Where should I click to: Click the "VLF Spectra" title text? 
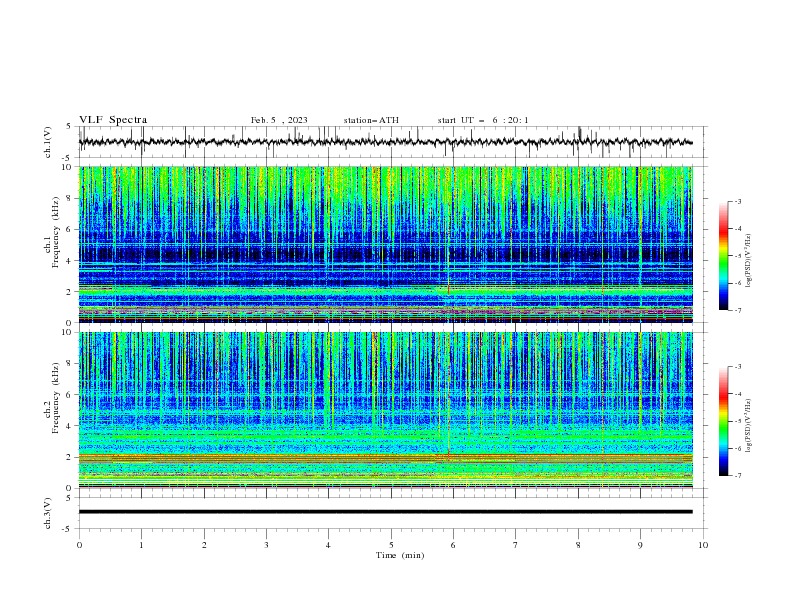pyautogui.click(x=113, y=120)
